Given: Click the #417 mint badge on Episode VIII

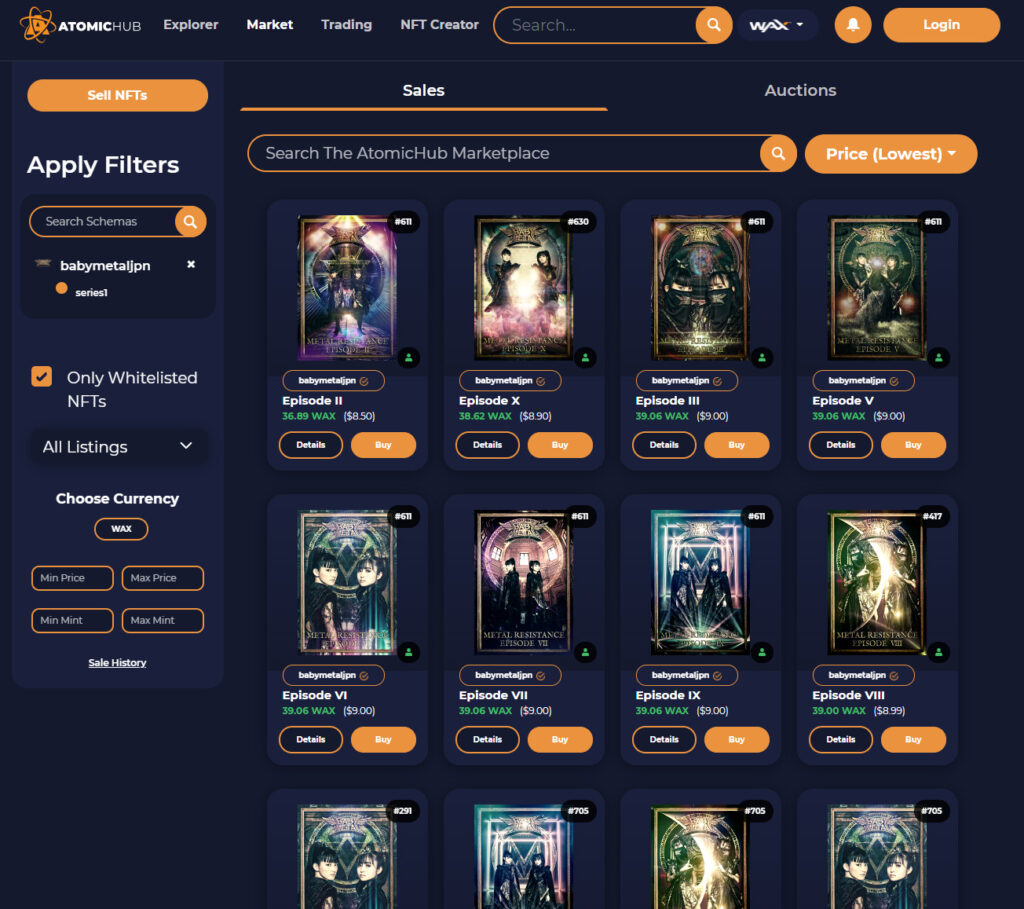Looking at the screenshot, I should (x=932, y=516).
